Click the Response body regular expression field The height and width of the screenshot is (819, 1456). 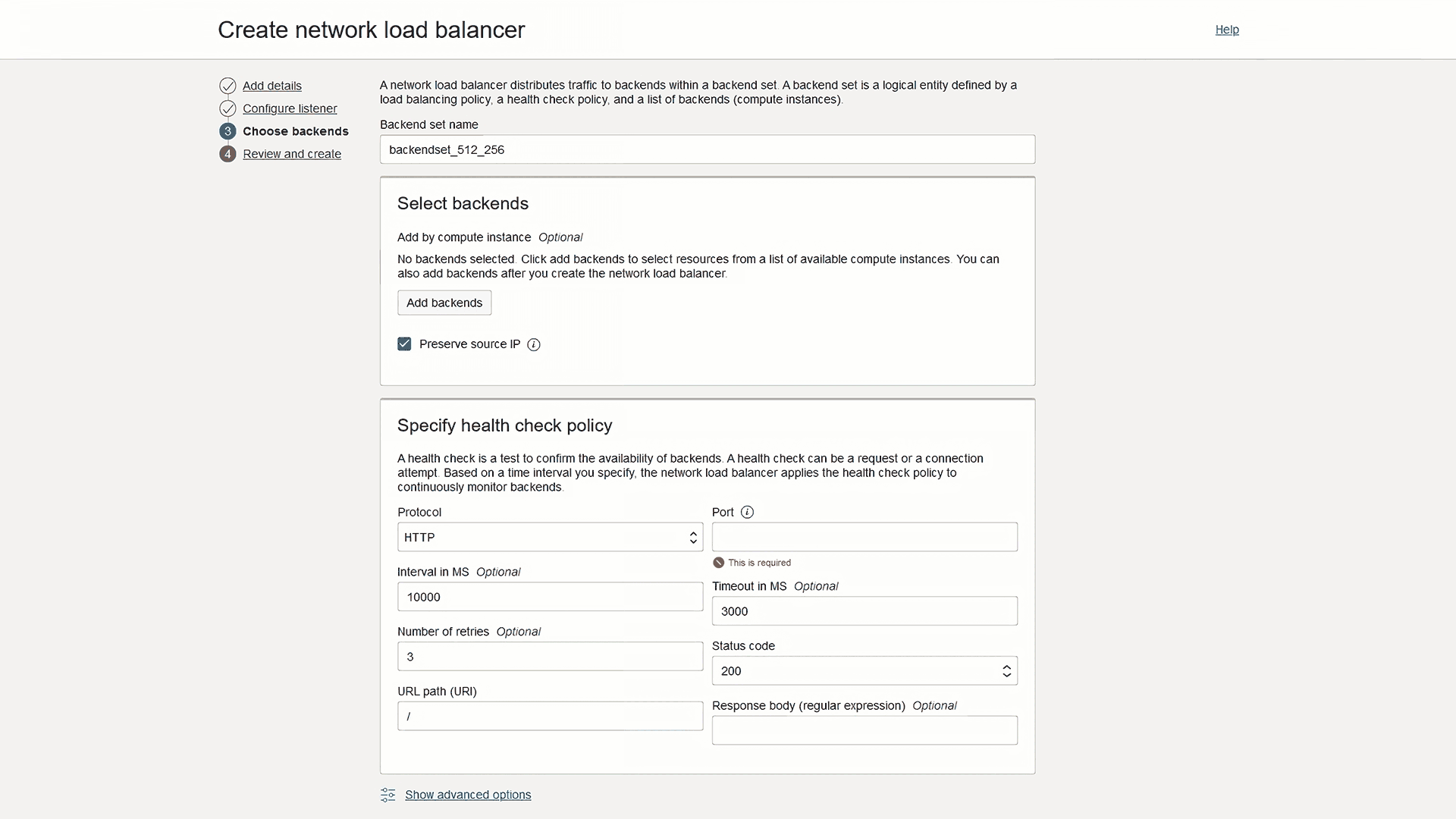click(x=864, y=730)
